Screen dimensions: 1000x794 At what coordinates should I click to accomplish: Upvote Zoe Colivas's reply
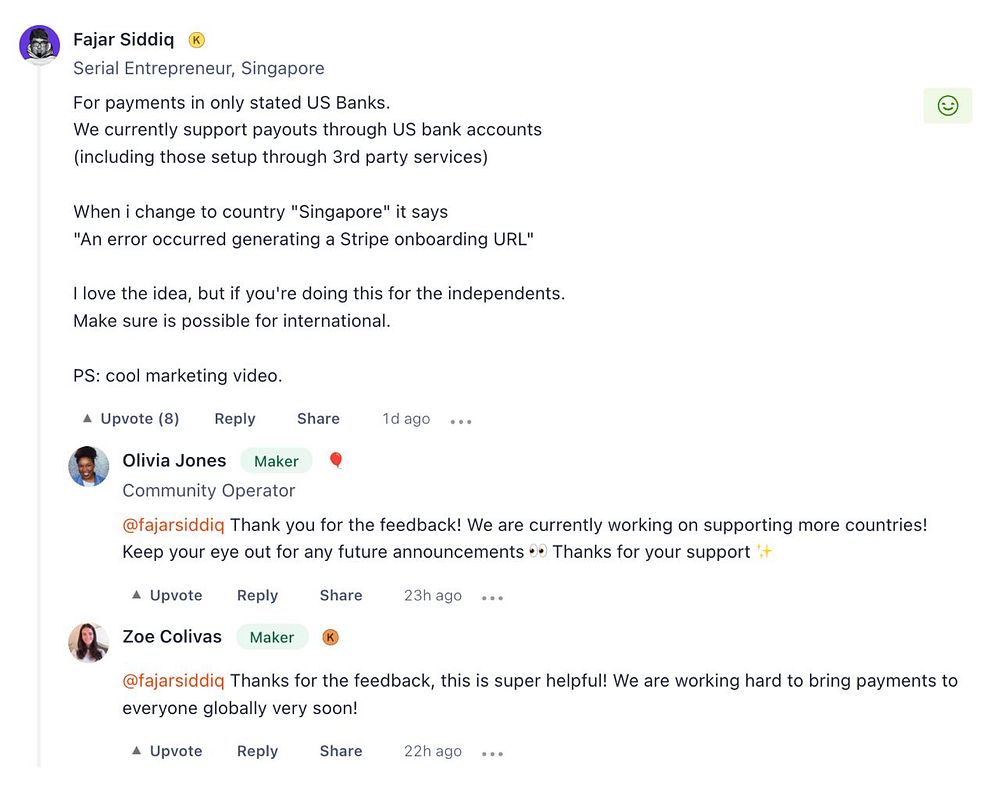tap(167, 751)
